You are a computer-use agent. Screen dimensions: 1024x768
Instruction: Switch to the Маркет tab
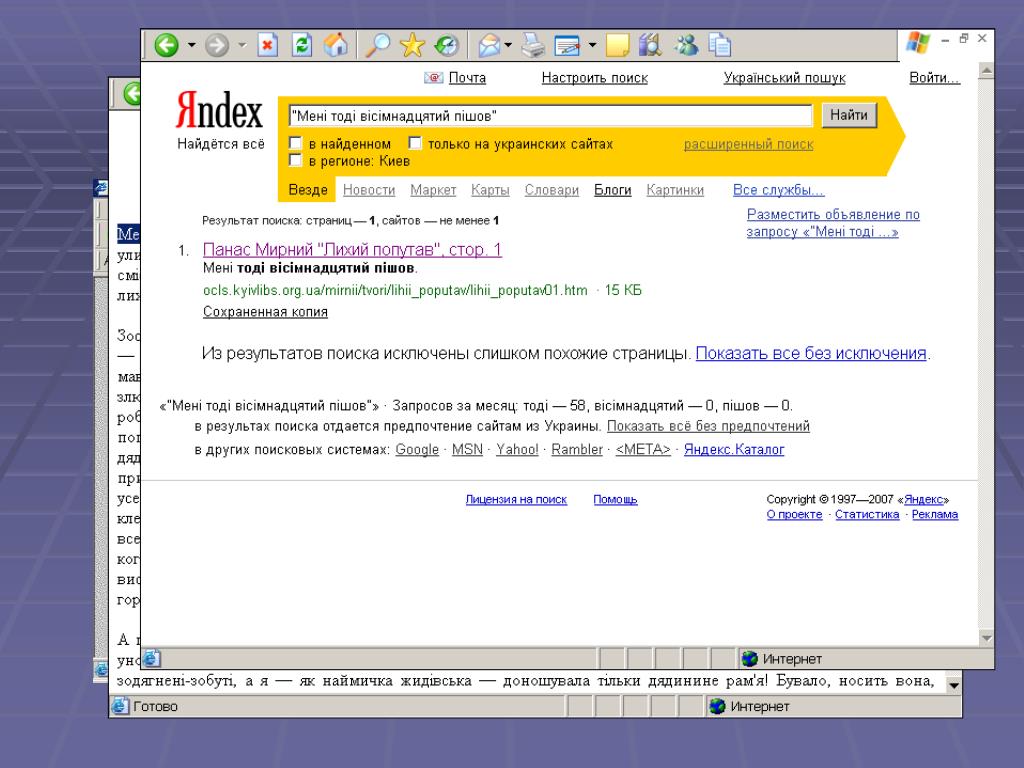click(433, 190)
